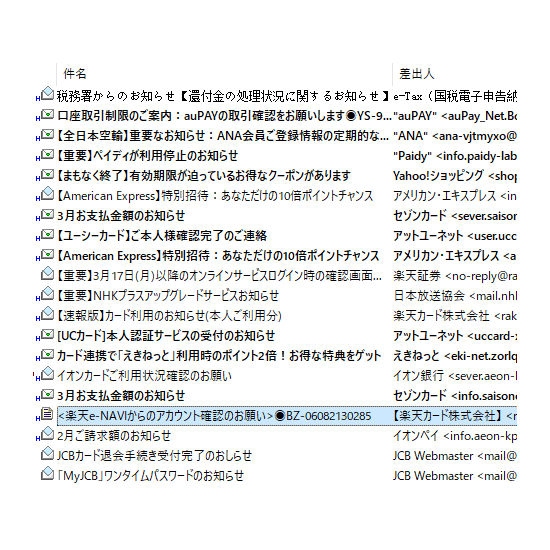Click envelope icon of 税務署からのお知らせ mail
Image resolution: width=550 pixels, height=550 pixels.
[47, 94]
